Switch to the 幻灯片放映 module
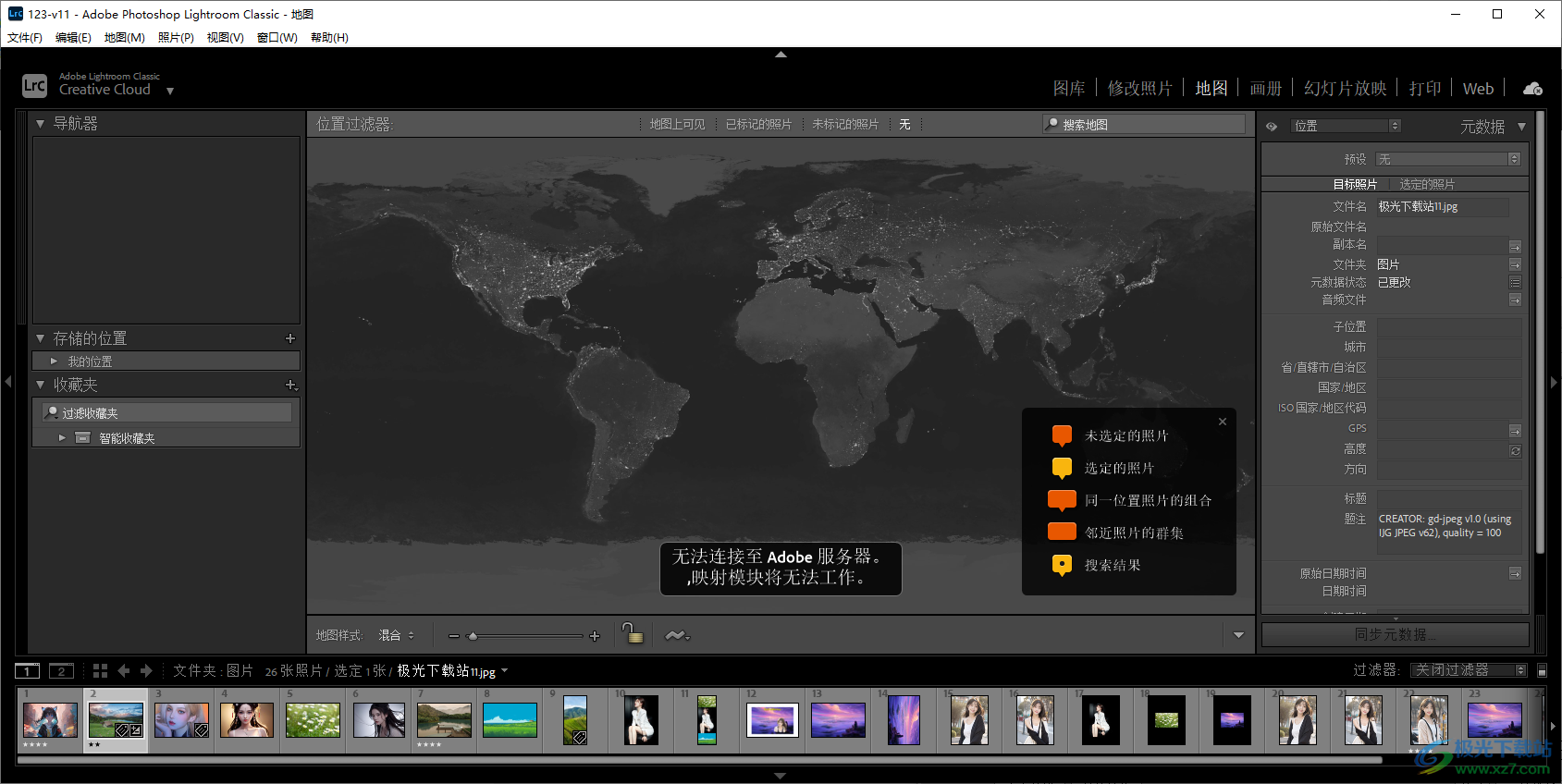This screenshot has height=784, width=1562. [1345, 89]
